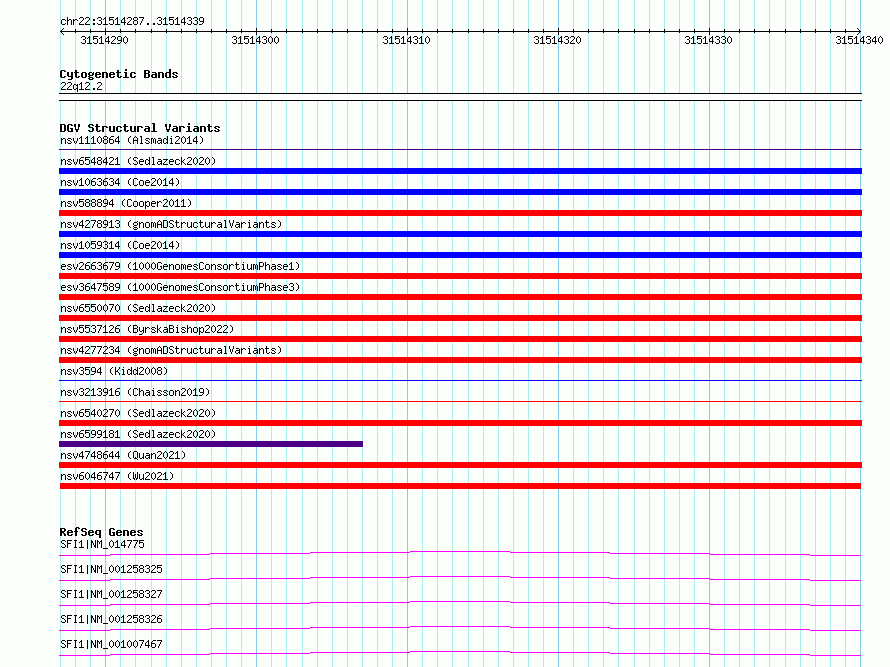The image size is (890, 667).
Task: Open variant nsv3594 (Kidd2008) label
Action: (x=114, y=371)
